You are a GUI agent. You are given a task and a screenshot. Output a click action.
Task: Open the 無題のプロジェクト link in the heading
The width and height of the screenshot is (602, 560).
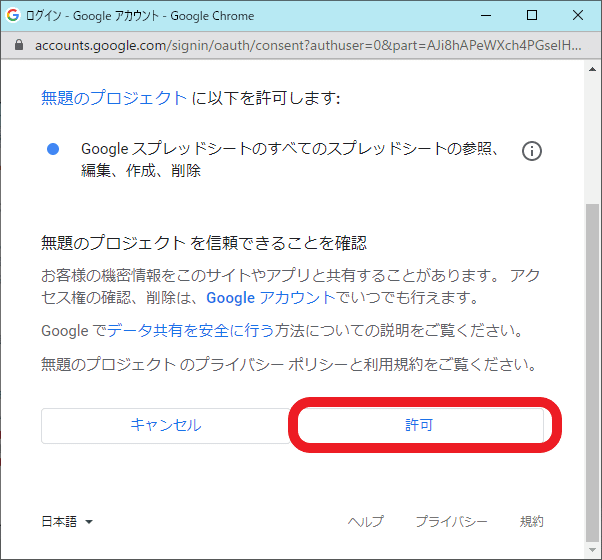pos(114,97)
